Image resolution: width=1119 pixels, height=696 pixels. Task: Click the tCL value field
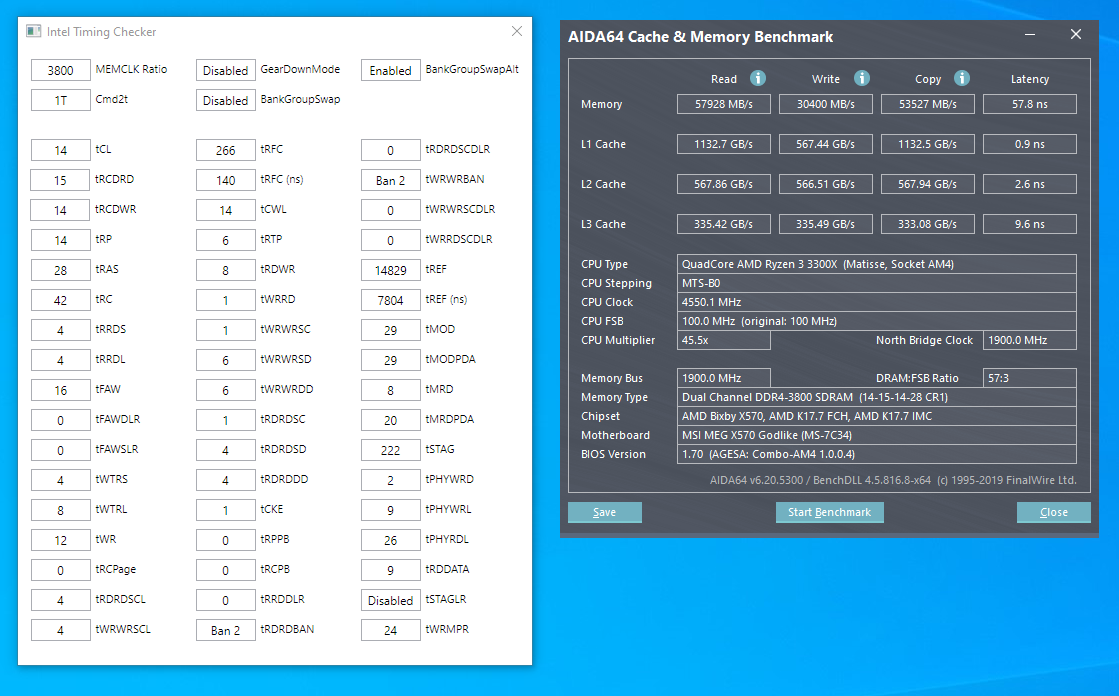[61, 150]
